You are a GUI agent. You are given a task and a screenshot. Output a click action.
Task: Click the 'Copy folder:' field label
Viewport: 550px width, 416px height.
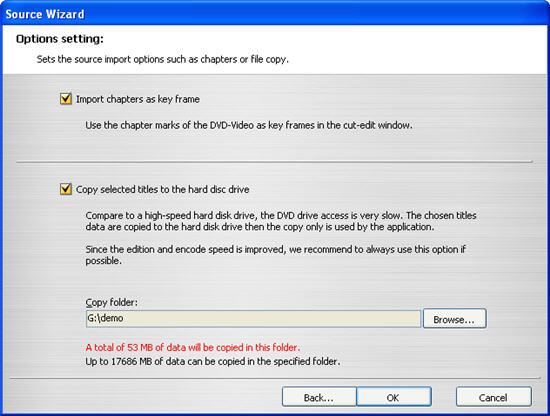(x=112, y=302)
